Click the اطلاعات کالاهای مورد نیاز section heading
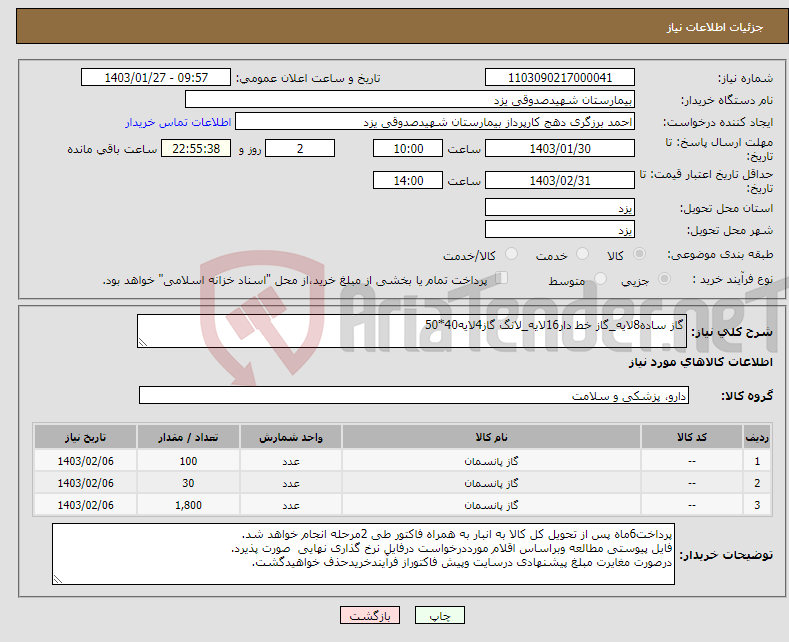This screenshot has width=789, height=642. click(700, 362)
